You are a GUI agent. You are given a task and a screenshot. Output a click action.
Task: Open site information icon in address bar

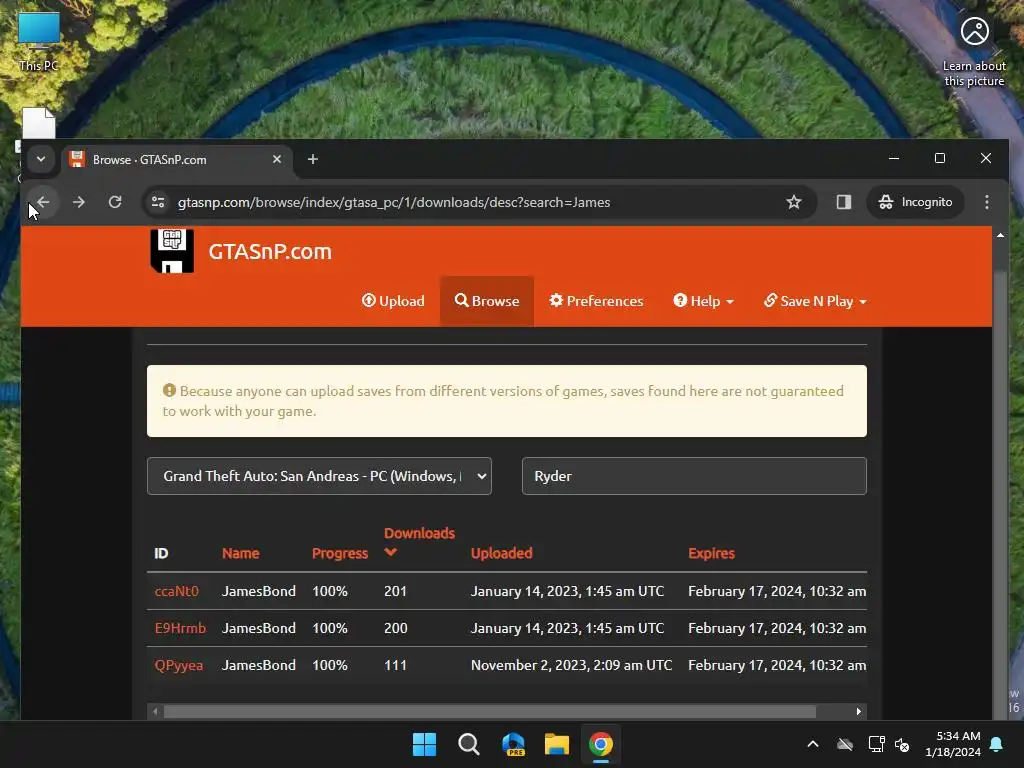click(x=158, y=202)
